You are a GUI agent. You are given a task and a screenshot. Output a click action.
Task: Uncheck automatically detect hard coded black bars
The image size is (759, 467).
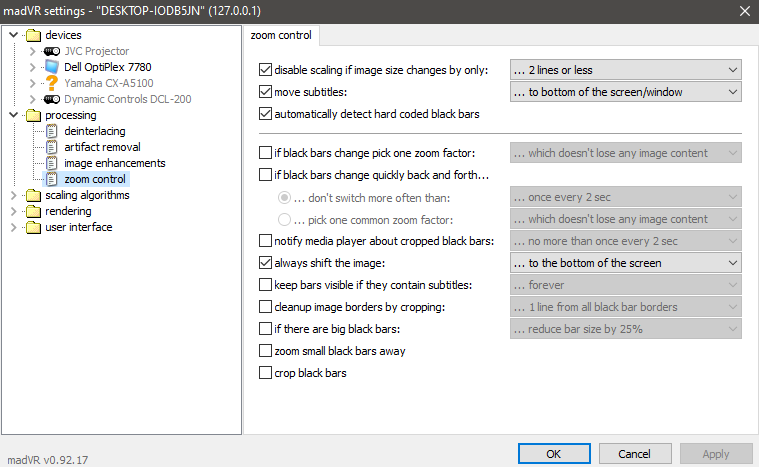click(x=265, y=114)
